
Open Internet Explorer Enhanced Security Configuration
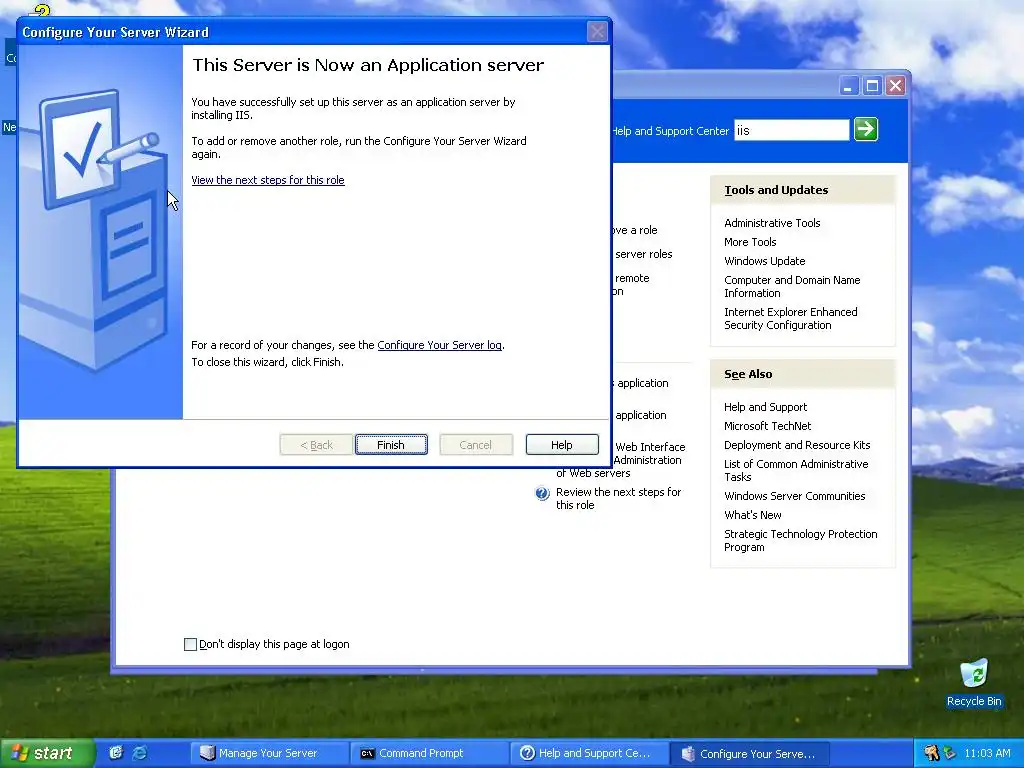790,318
